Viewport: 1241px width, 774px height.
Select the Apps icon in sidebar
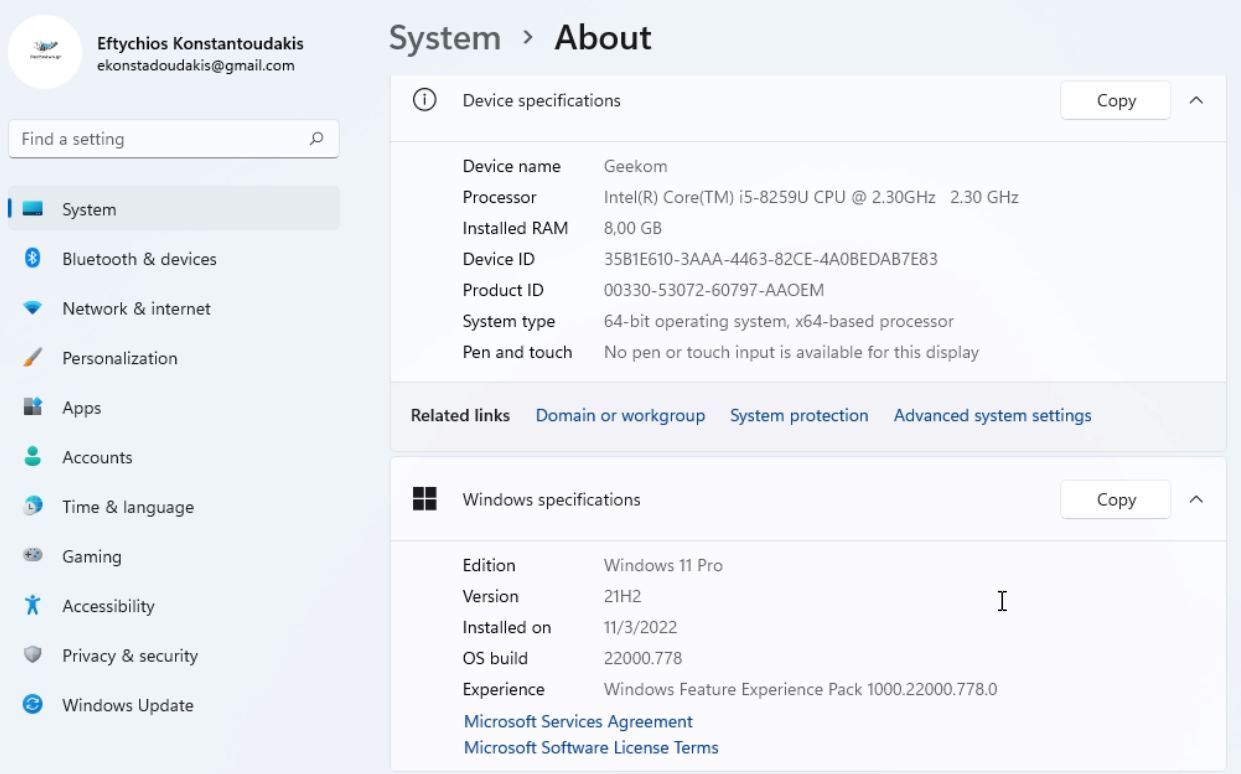32,408
